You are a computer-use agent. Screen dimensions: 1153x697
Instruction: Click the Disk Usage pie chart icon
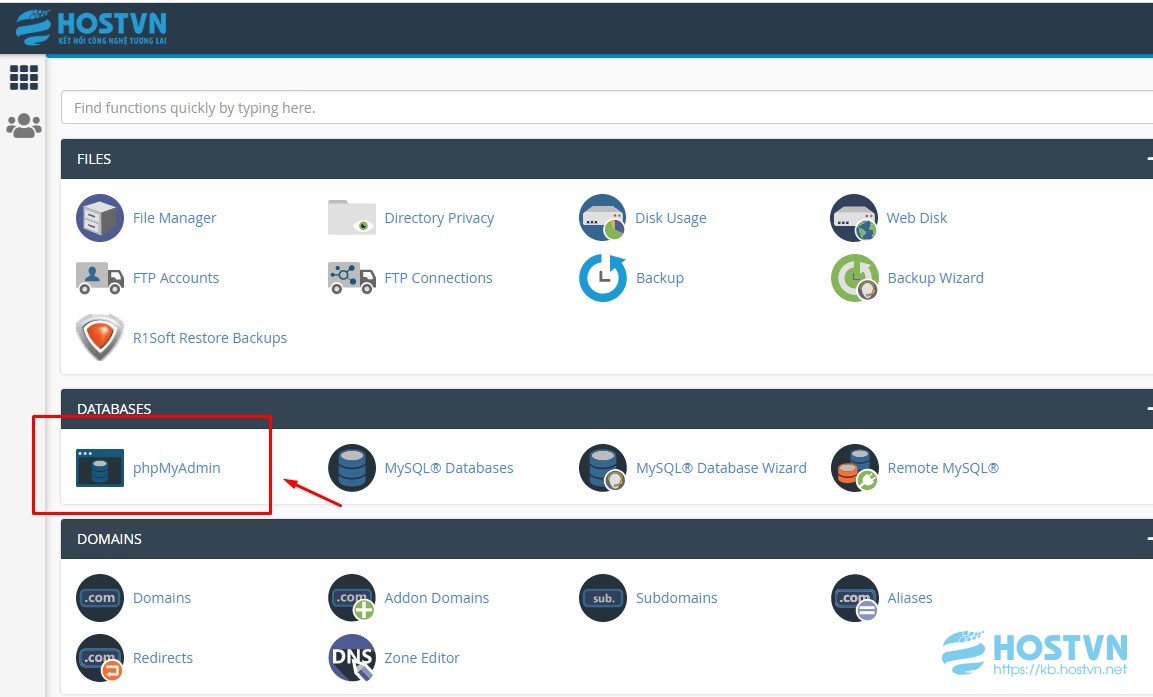pos(603,218)
